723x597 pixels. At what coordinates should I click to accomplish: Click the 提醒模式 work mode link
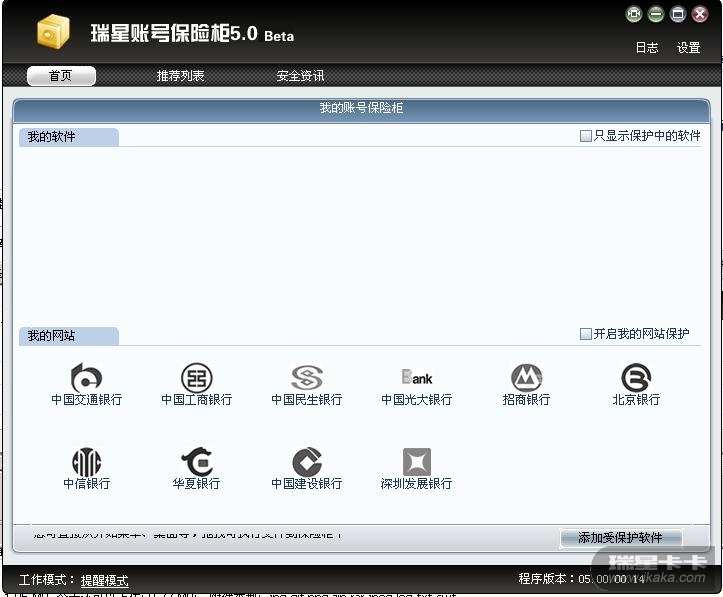click(105, 580)
